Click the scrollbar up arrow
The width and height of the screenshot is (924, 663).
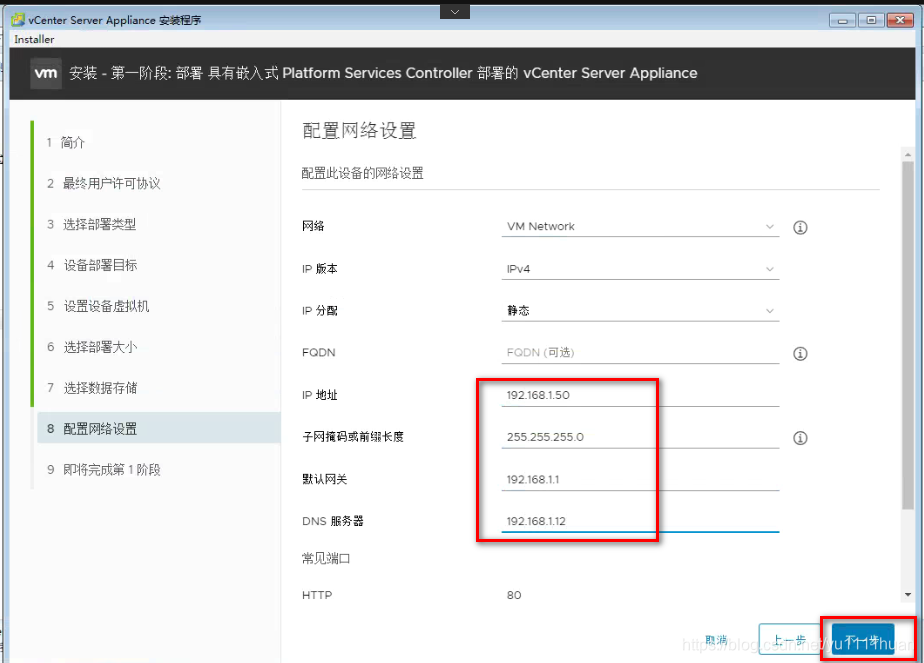[x=908, y=154]
